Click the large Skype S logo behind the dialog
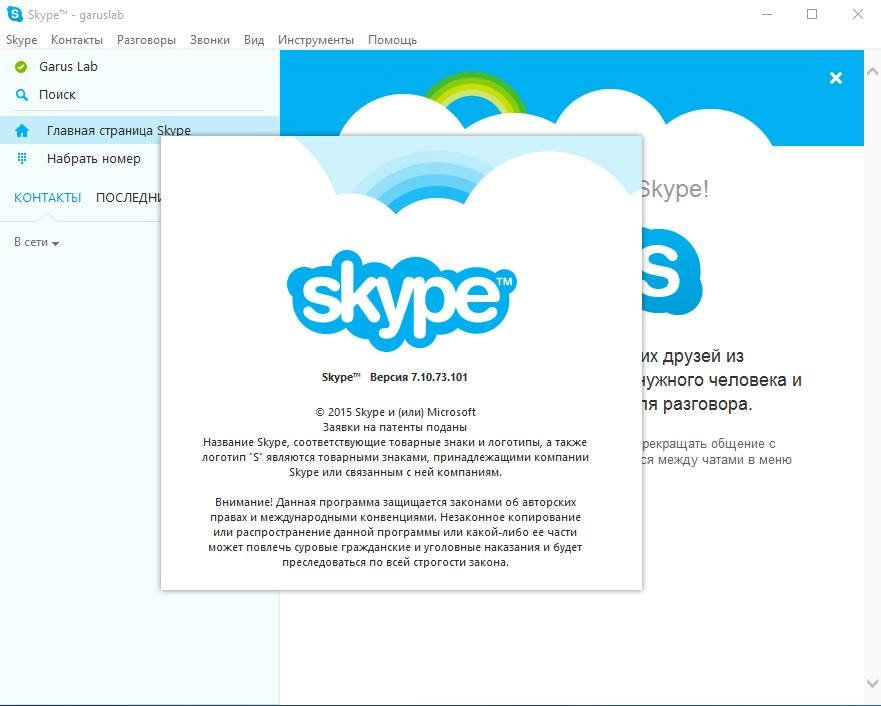This screenshot has height=706, width=881. coord(672,271)
